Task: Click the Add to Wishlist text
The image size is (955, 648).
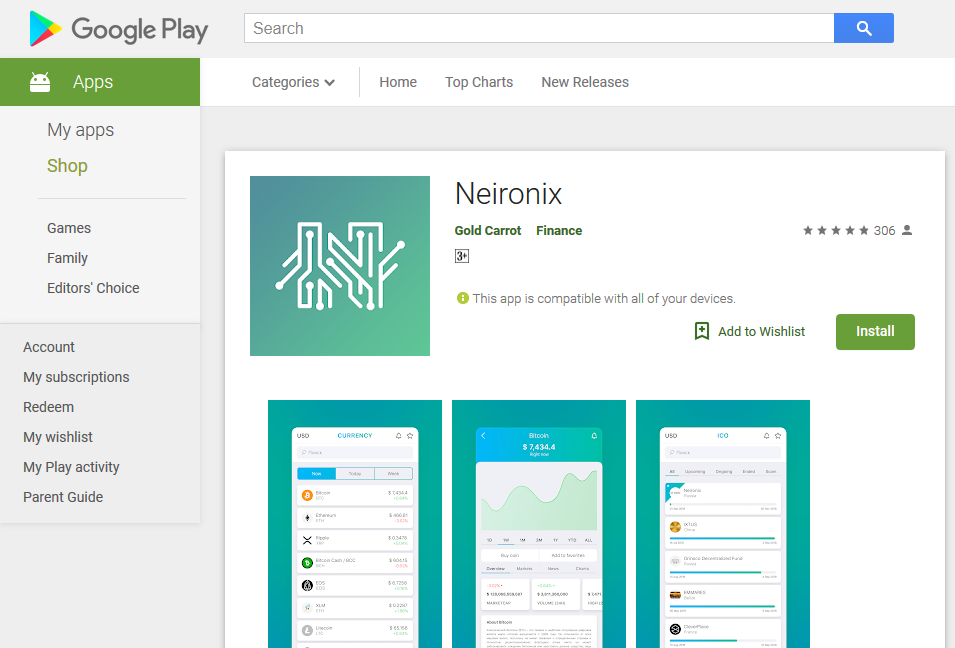Action: (x=761, y=331)
